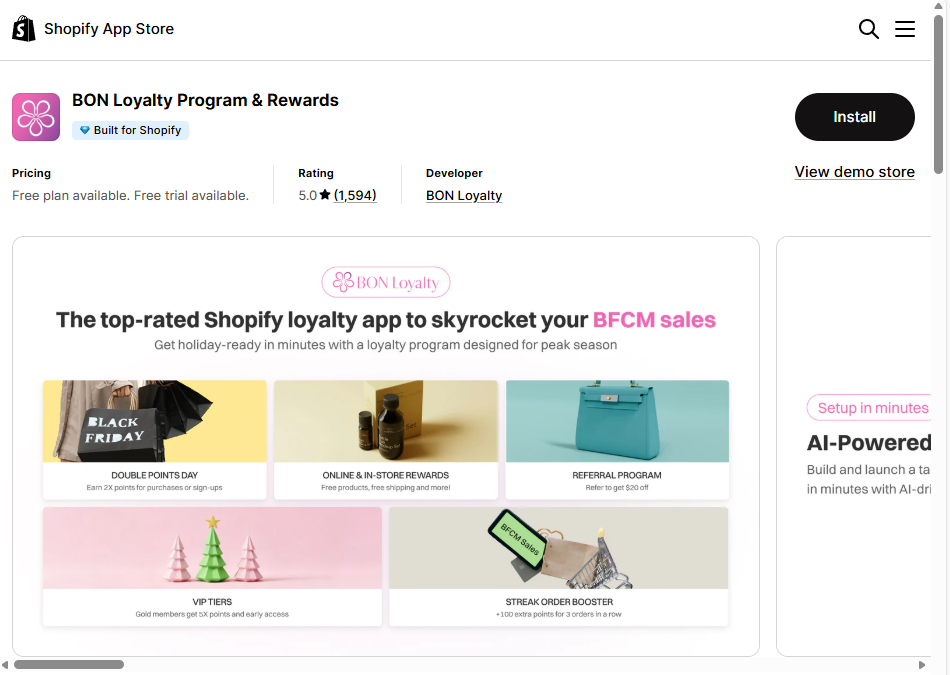Click the BON Loyalty logo in the banner
Viewport: 950px width, 675px height.
(x=385, y=282)
